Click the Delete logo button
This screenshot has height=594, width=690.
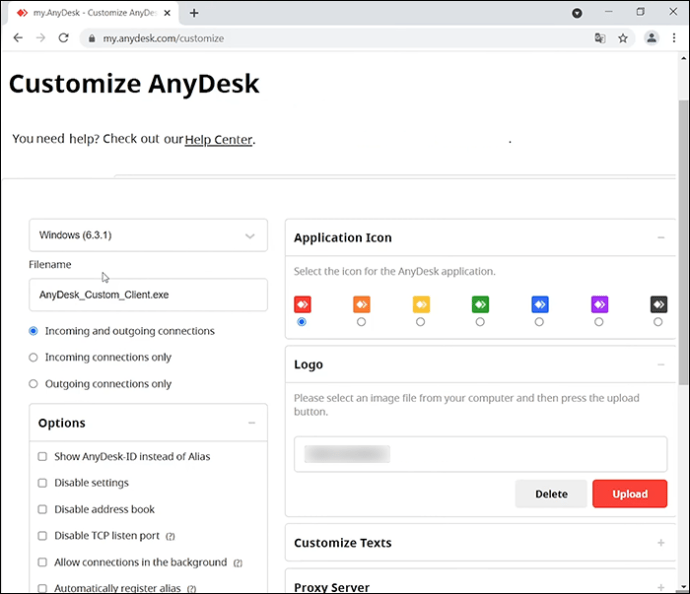click(551, 494)
